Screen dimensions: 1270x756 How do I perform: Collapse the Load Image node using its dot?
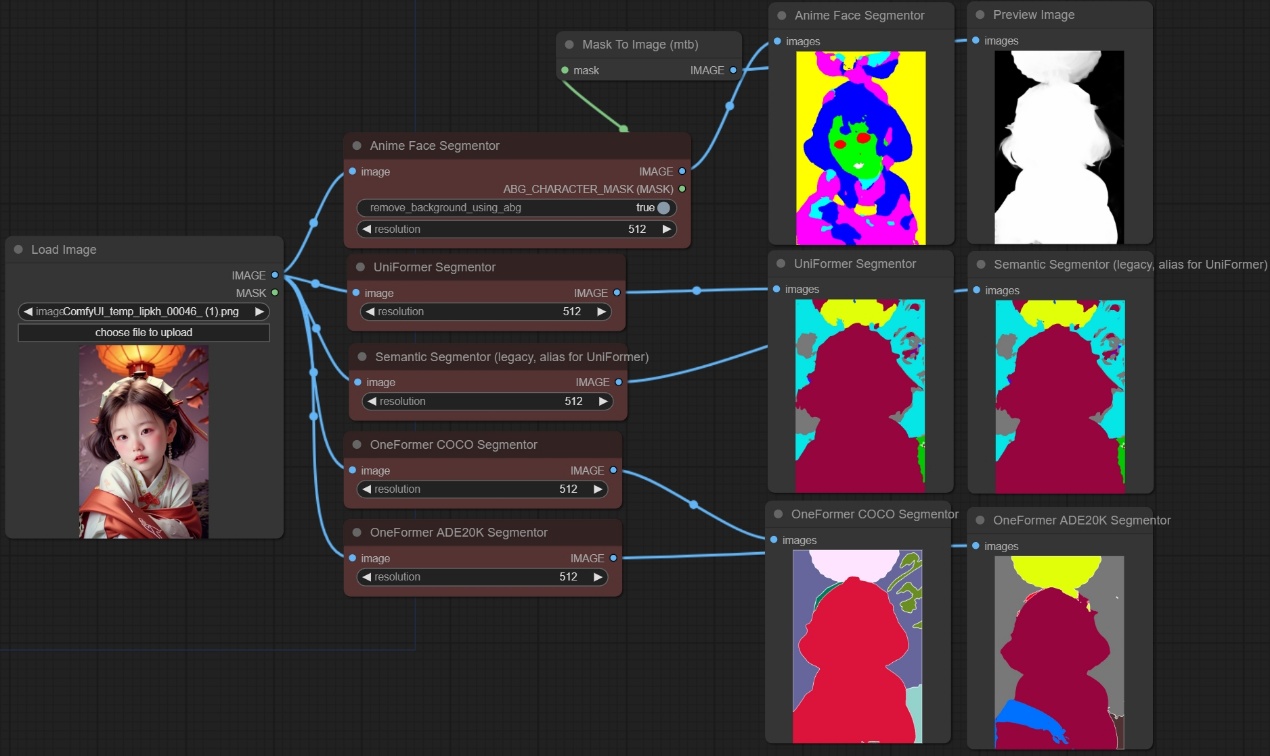tap(18, 250)
